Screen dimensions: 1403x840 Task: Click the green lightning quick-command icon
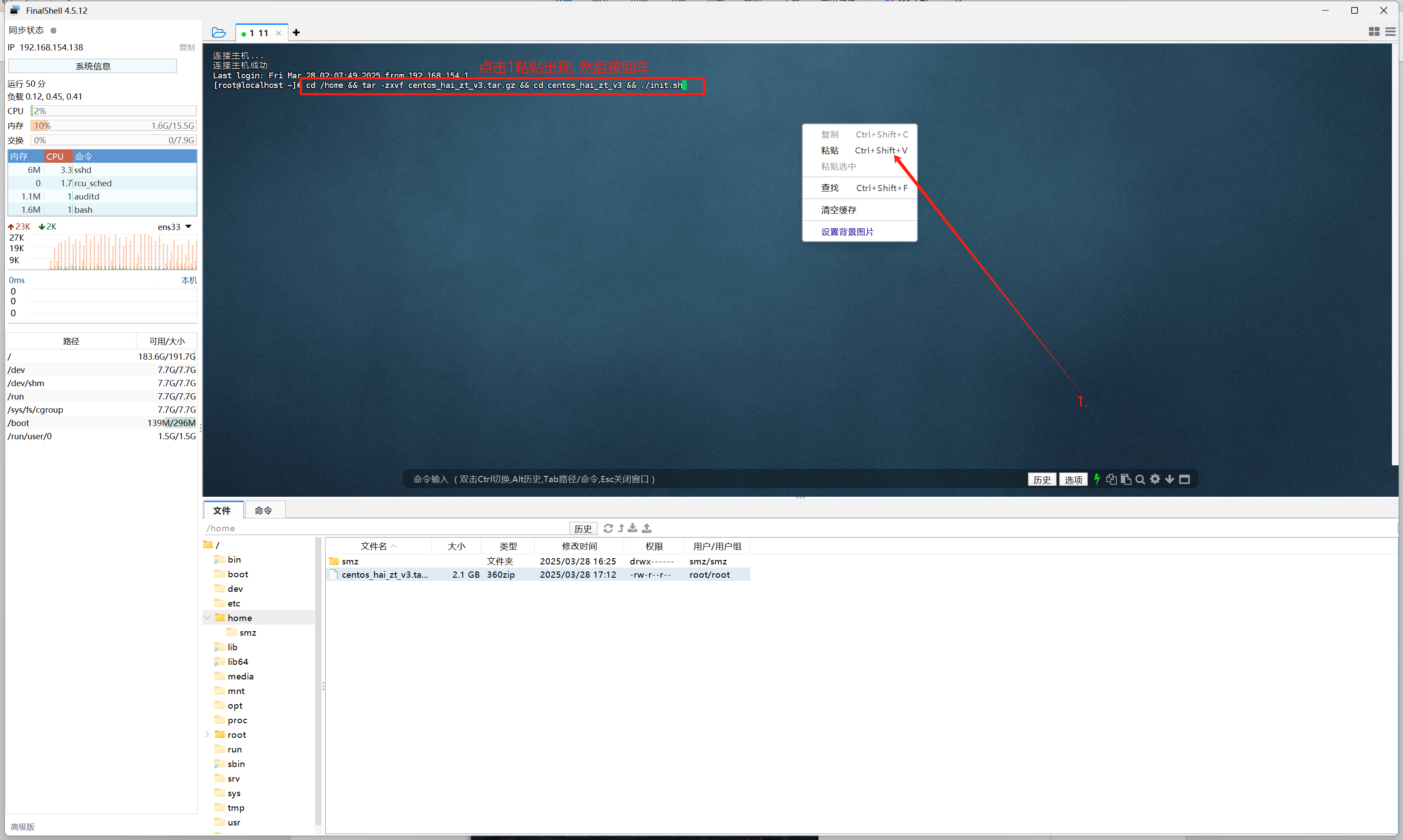[x=1097, y=479]
